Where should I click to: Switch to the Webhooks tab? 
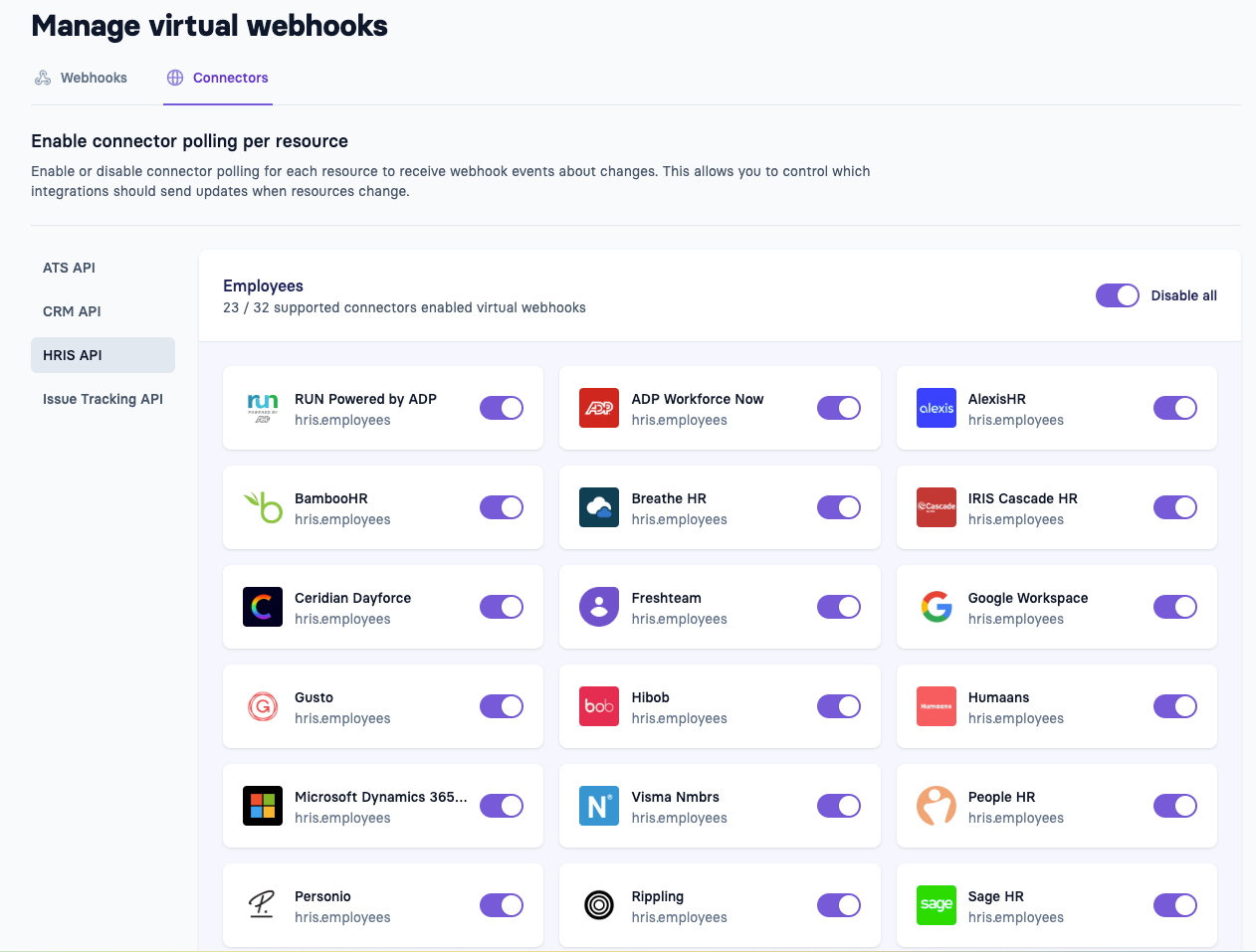(x=82, y=78)
